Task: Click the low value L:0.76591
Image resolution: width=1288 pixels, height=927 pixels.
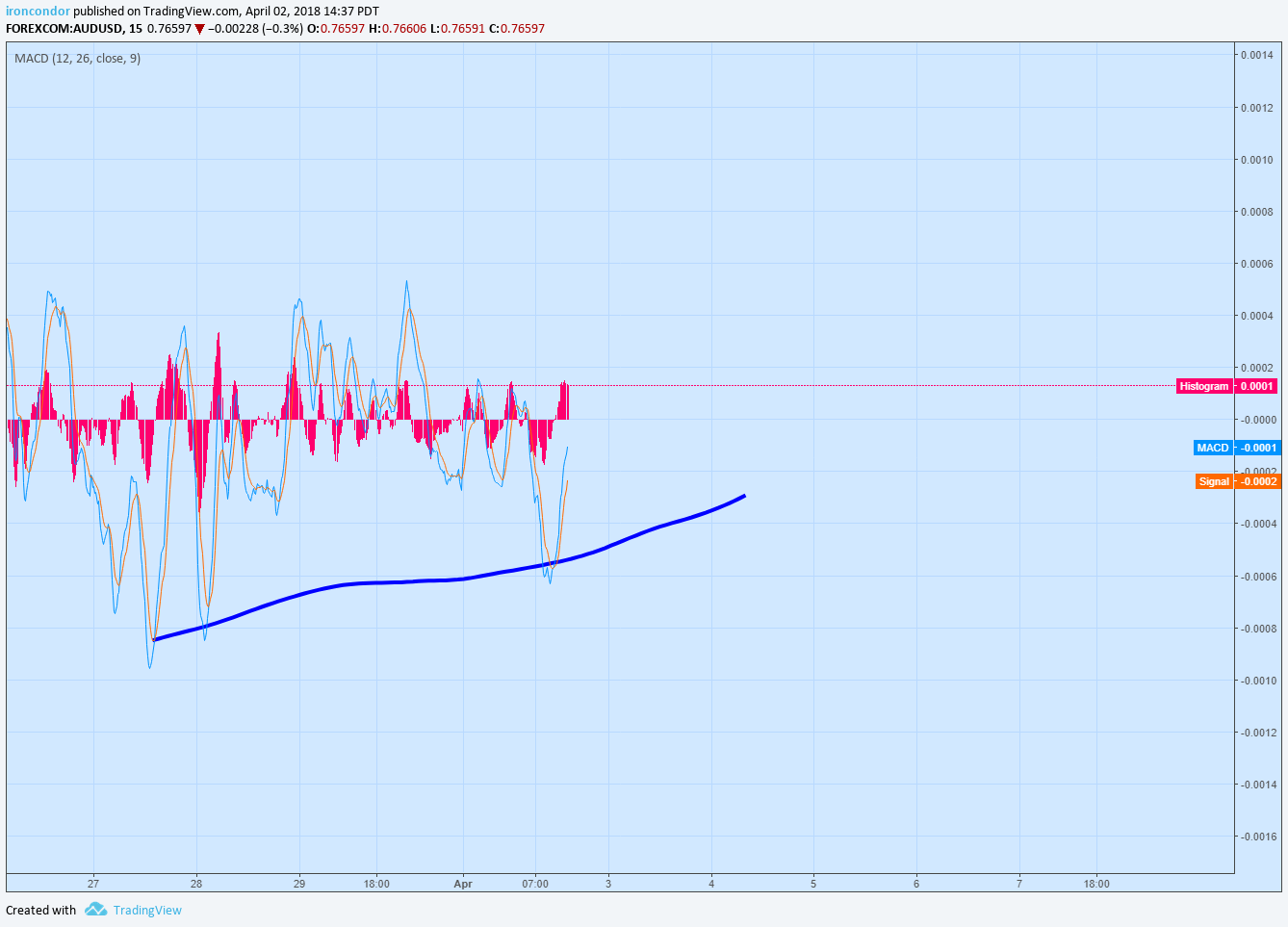Action: pos(457,29)
